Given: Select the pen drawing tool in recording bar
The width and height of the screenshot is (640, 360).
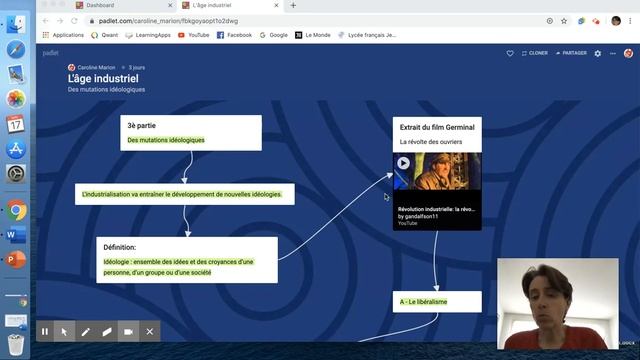Looking at the screenshot, I should [x=85, y=331].
